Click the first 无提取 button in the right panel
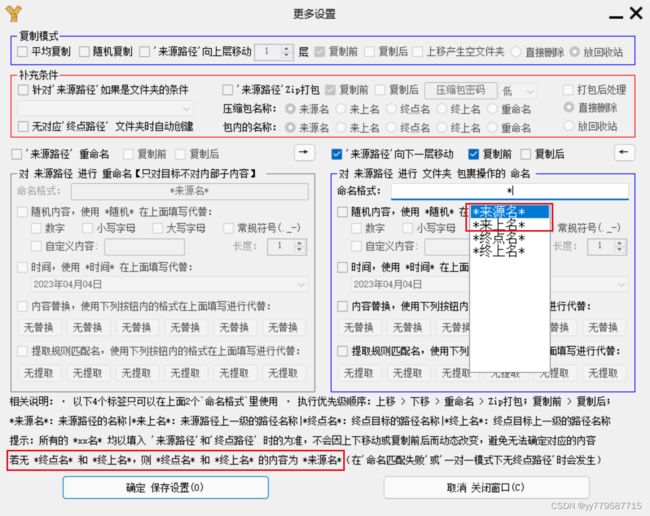The image size is (650, 516). [359, 373]
